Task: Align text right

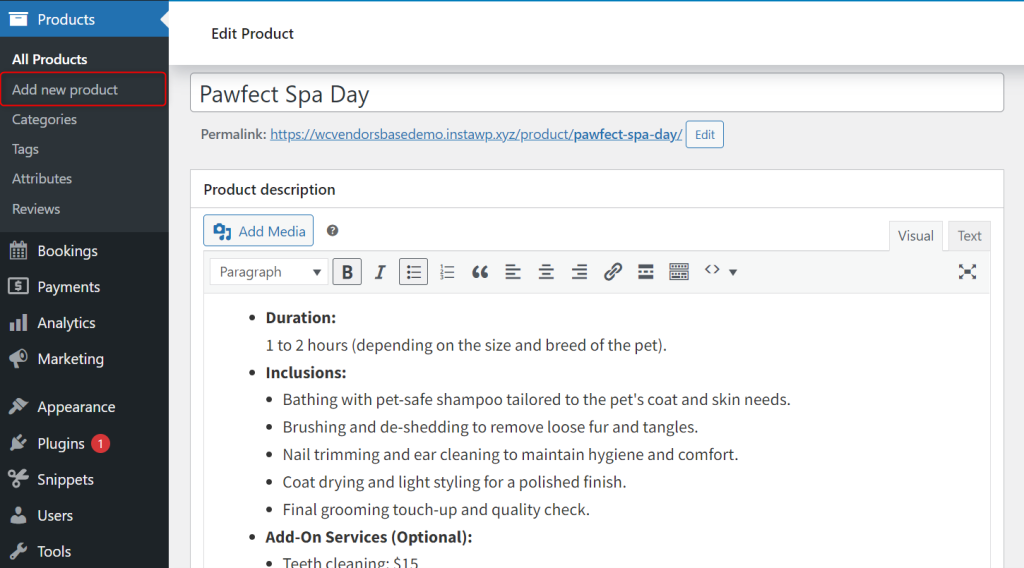Action: coord(579,272)
